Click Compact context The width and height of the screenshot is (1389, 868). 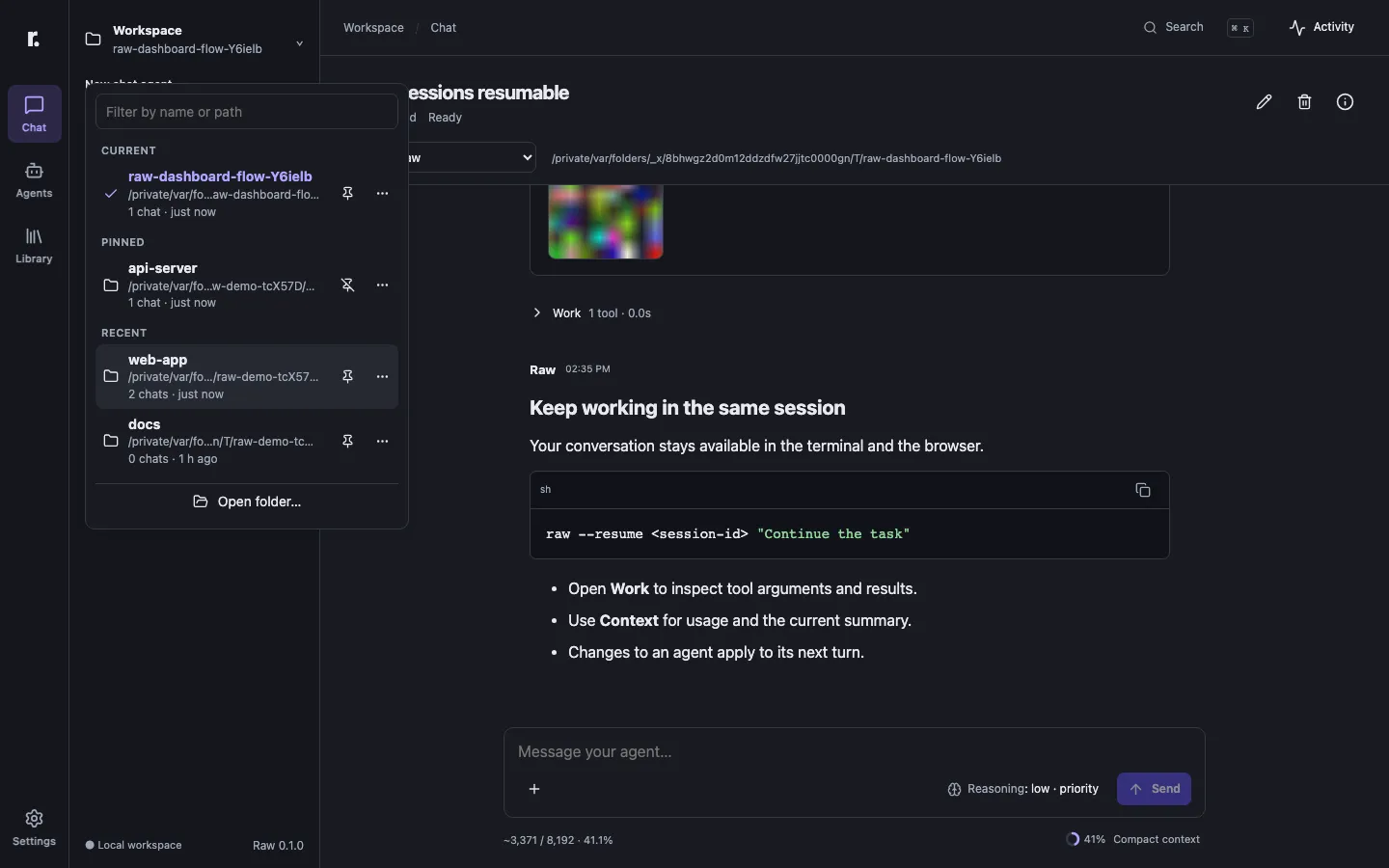tap(1157, 840)
